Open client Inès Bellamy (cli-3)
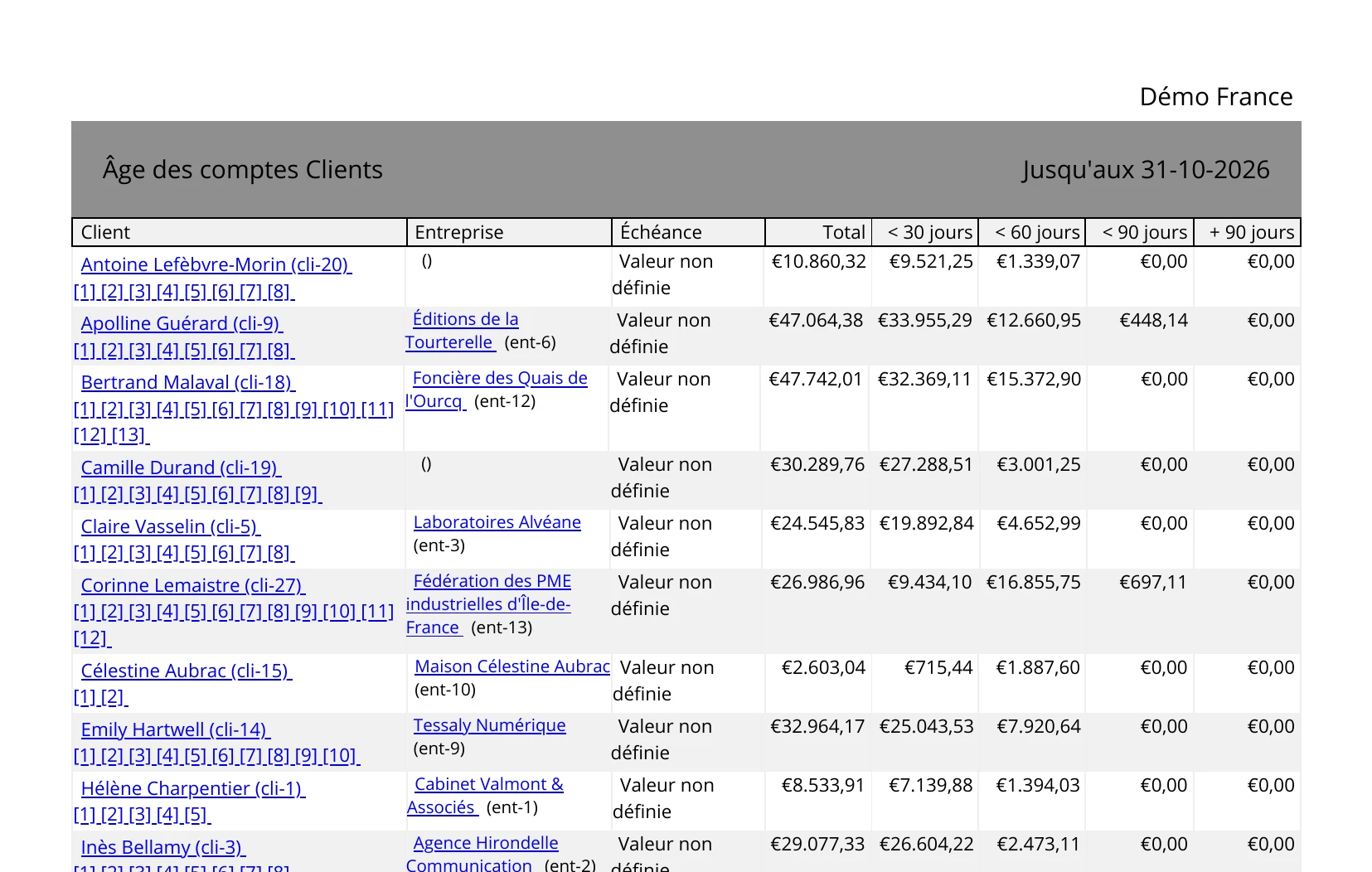Screen dimensions: 1372x872 pyautogui.click(x=162, y=847)
